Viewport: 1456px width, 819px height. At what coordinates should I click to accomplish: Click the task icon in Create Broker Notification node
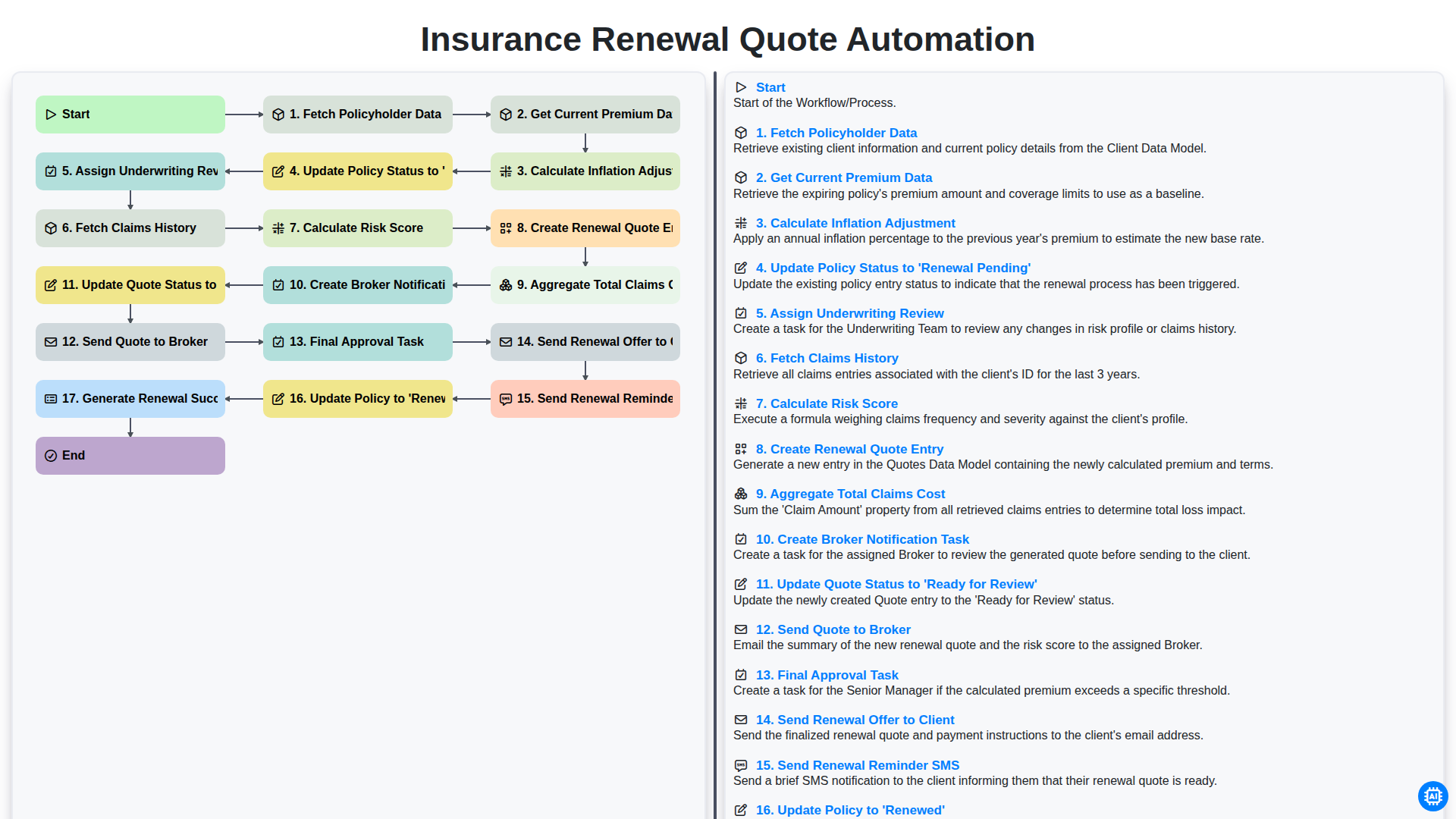click(x=278, y=285)
